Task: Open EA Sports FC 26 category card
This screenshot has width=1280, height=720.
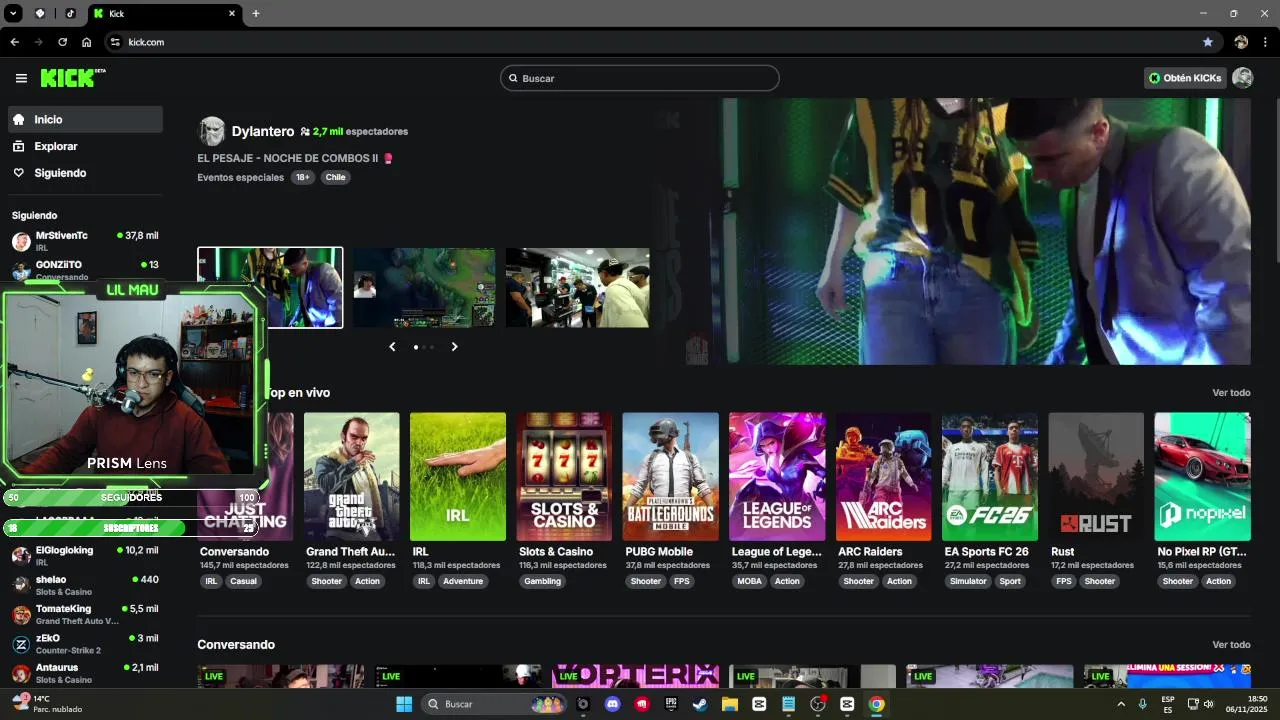Action: (x=989, y=477)
